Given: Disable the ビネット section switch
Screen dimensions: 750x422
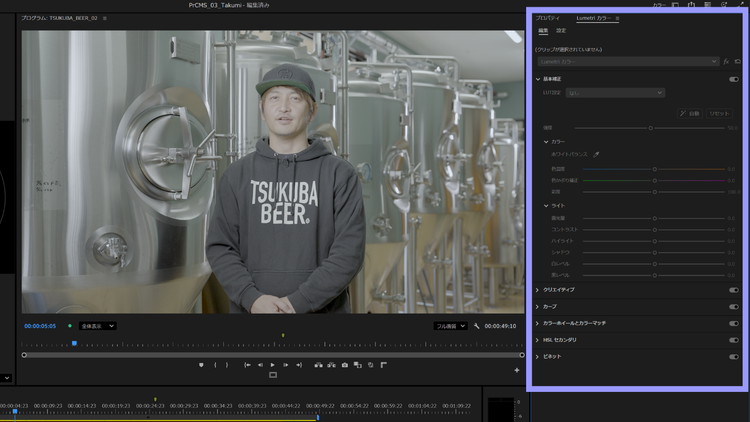Looking at the screenshot, I should 734,356.
